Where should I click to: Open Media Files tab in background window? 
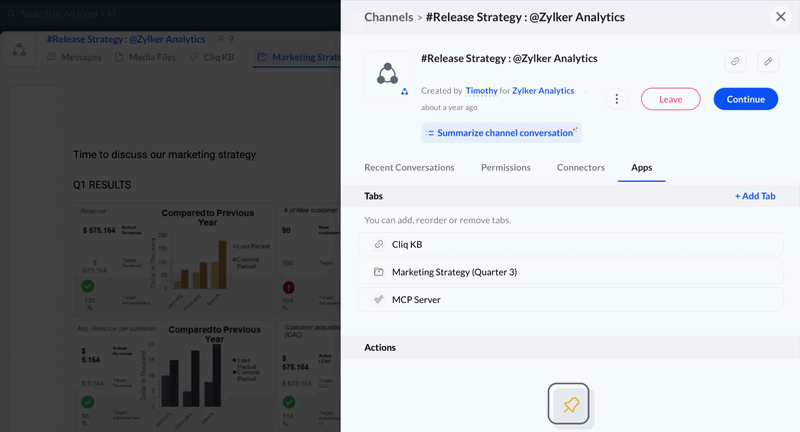click(145, 57)
